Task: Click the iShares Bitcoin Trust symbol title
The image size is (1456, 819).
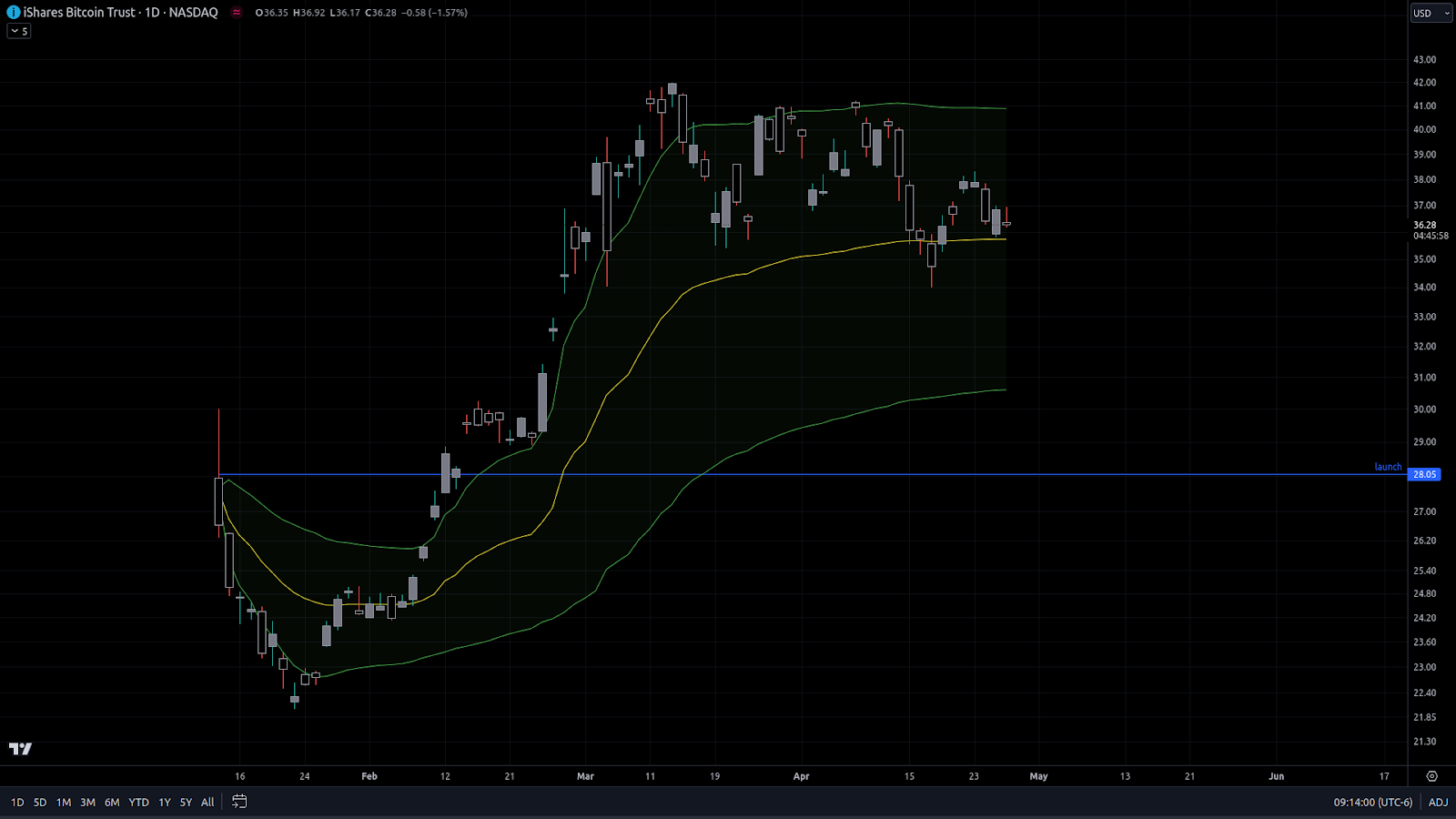Action: point(80,13)
